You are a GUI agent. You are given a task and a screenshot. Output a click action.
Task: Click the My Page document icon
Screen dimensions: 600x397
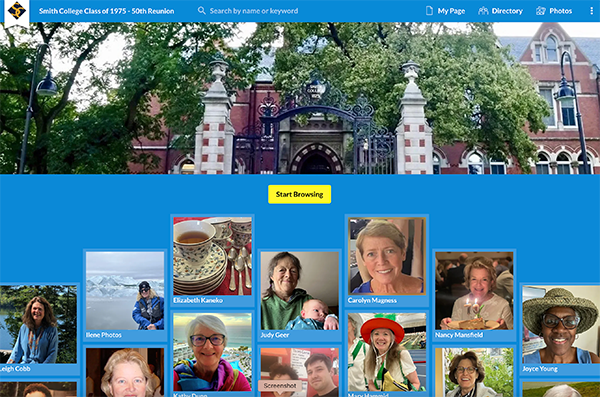point(429,11)
